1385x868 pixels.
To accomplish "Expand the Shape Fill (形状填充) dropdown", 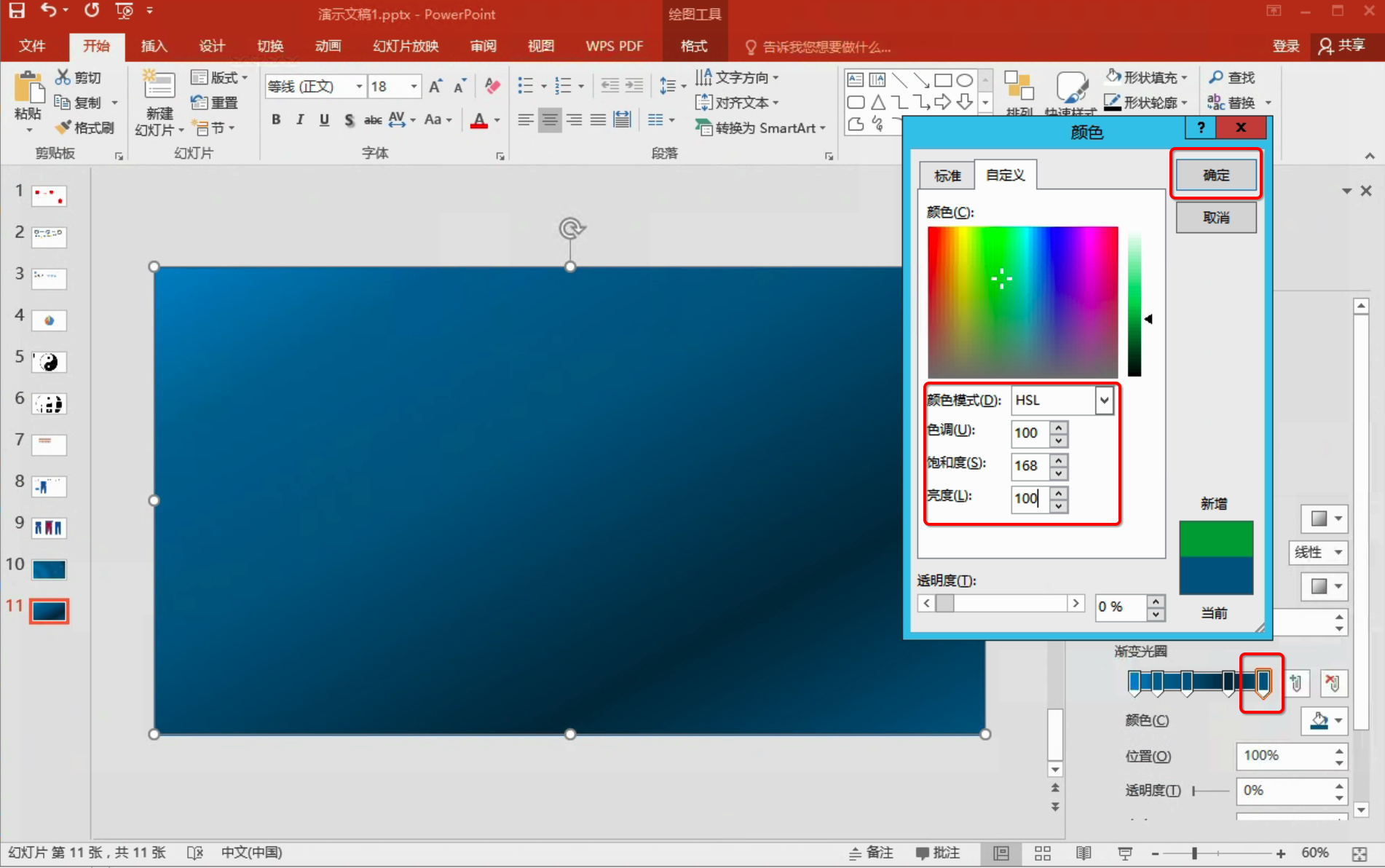I will coord(1185,77).
